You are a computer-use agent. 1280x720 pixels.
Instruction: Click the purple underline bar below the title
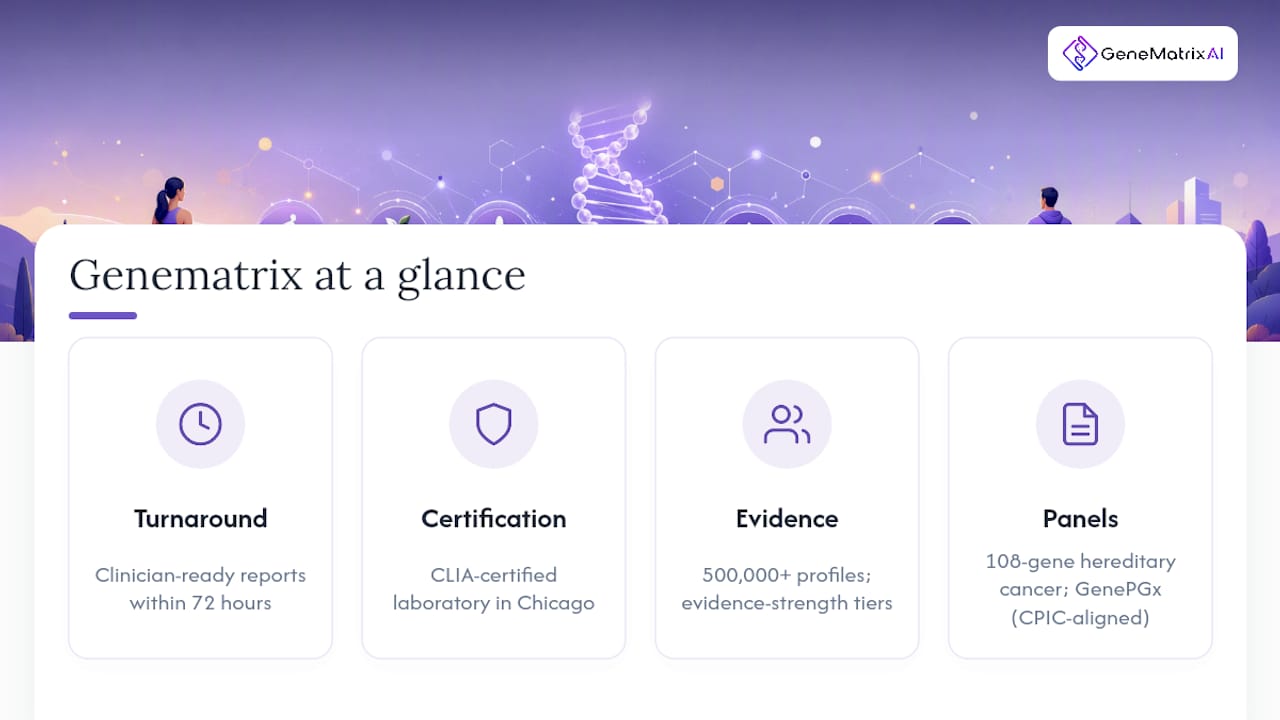pos(103,316)
